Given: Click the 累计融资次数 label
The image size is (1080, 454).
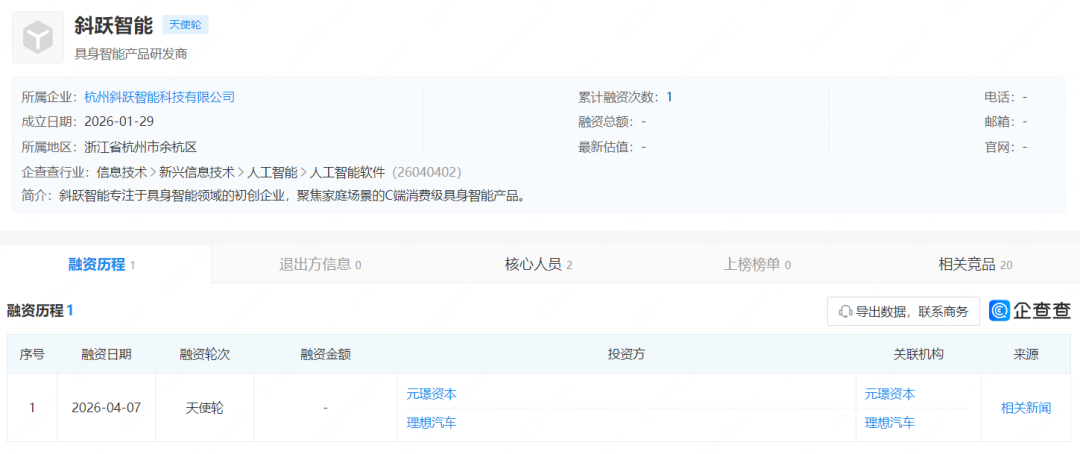Looking at the screenshot, I should point(619,97).
